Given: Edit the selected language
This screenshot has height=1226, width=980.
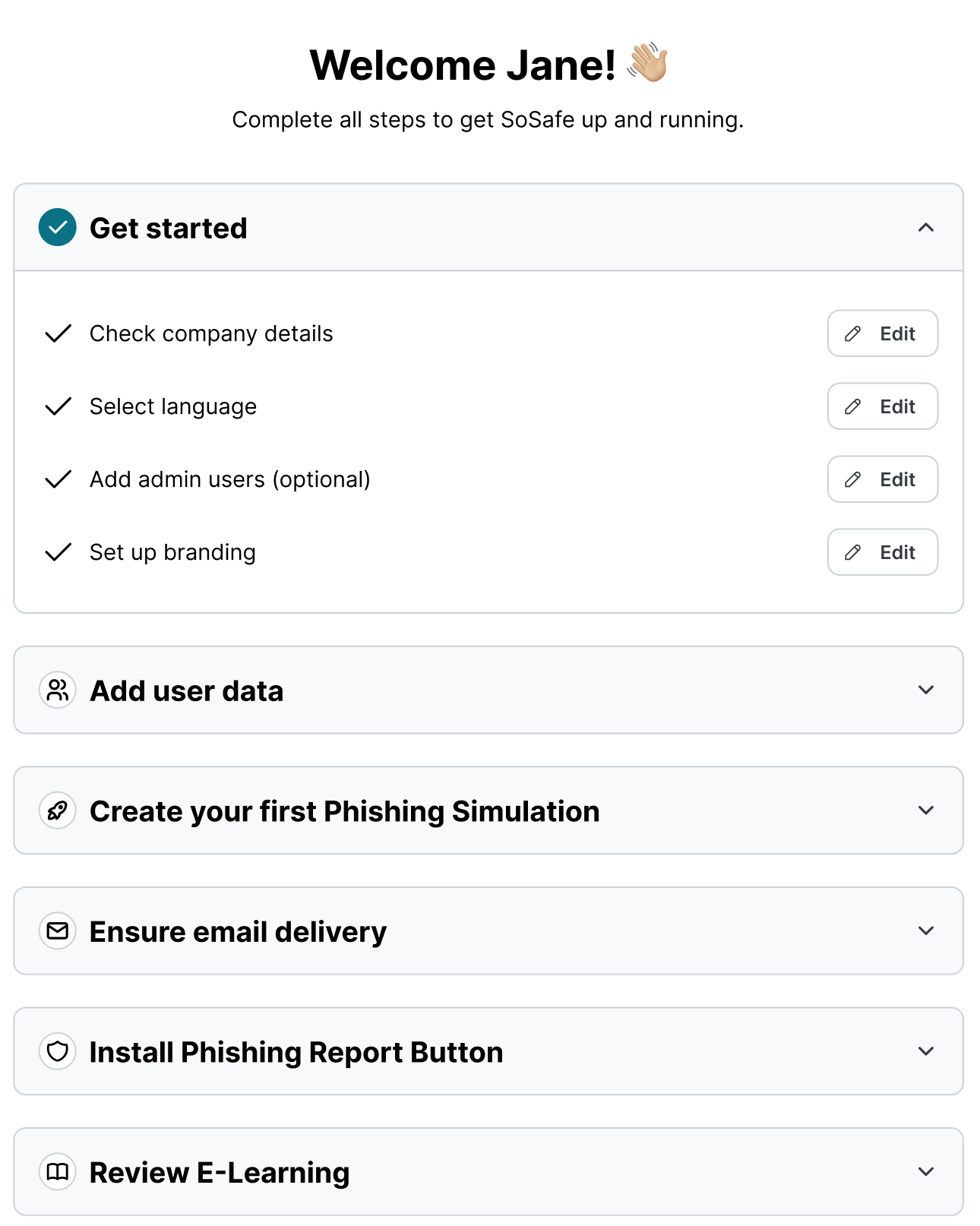Looking at the screenshot, I should coord(882,406).
